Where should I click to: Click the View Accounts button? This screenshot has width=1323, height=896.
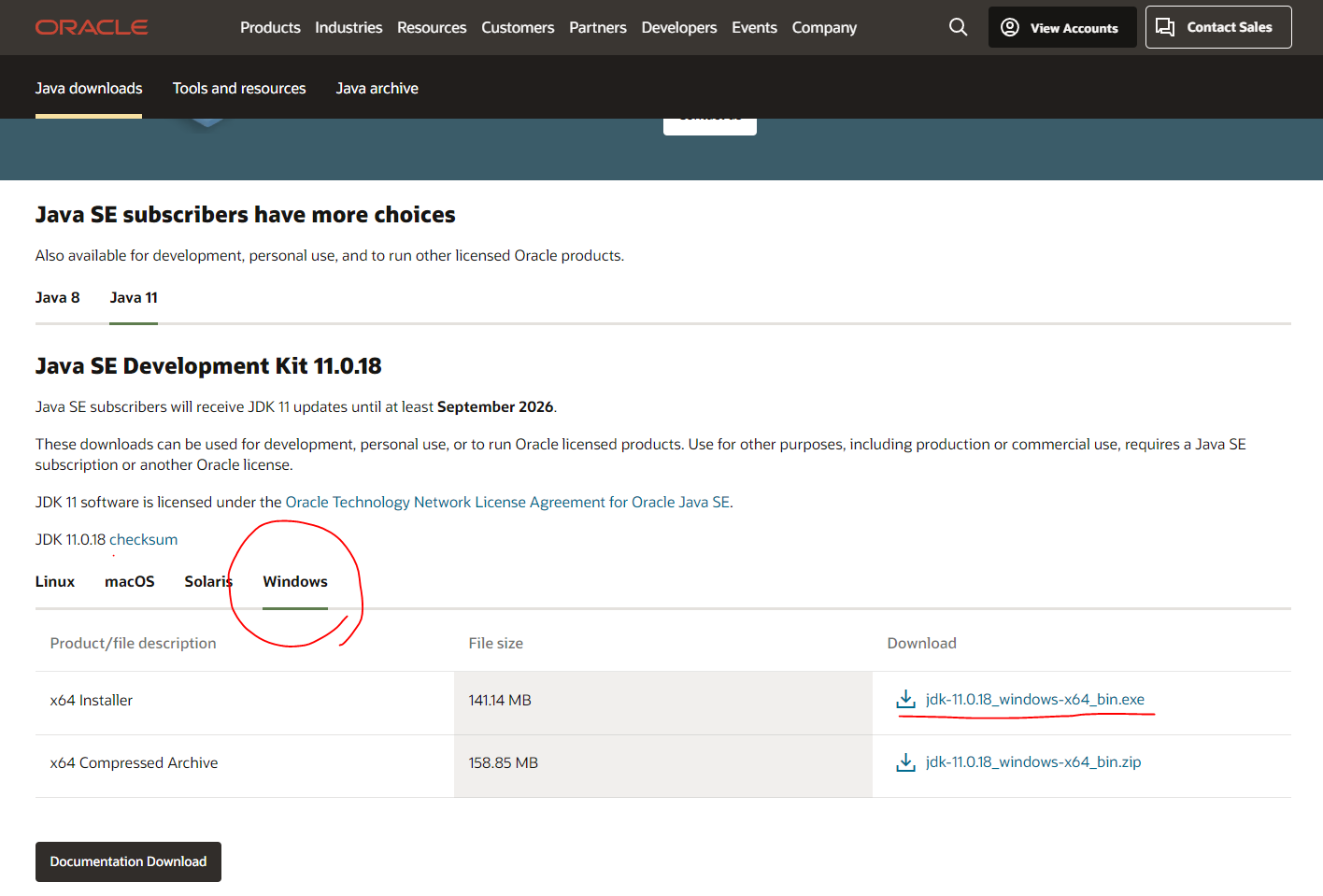pyautogui.click(x=1062, y=27)
